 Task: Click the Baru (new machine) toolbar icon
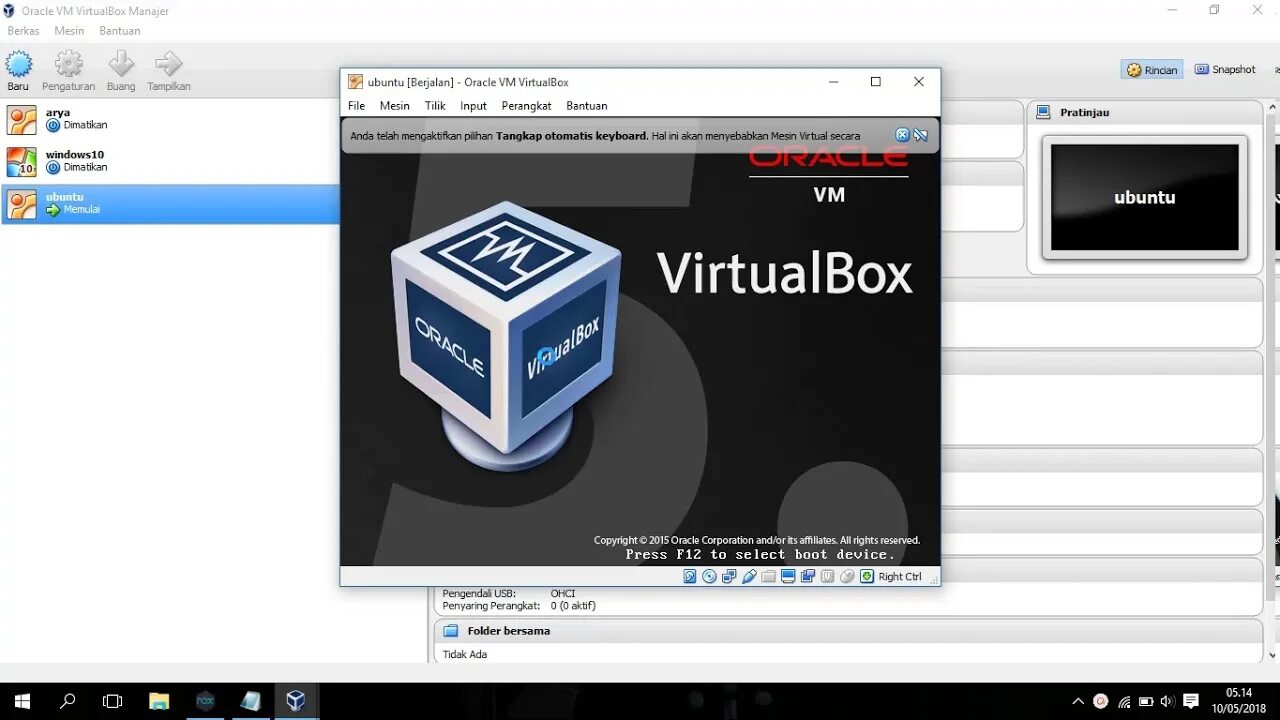point(19,64)
